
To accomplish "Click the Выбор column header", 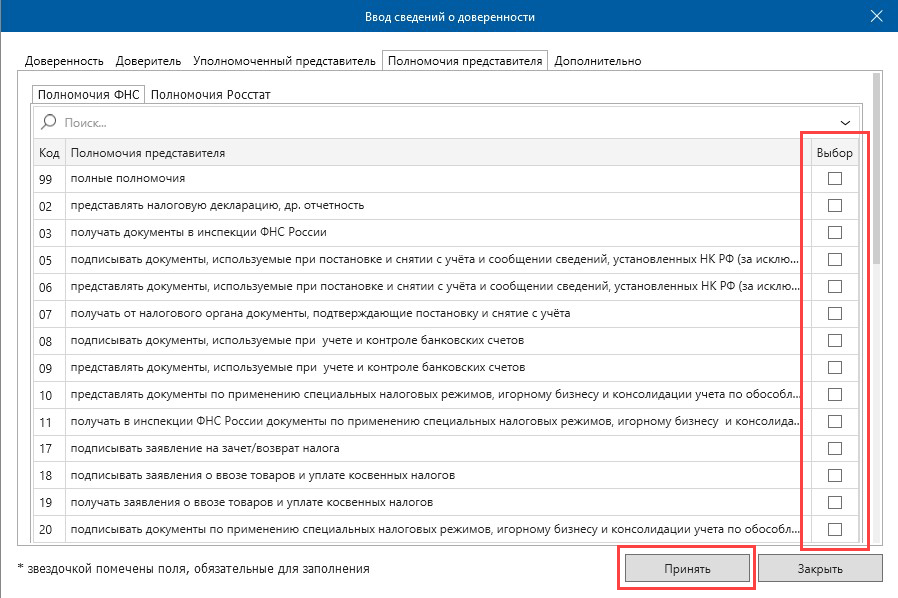I will [x=834, y=153].
